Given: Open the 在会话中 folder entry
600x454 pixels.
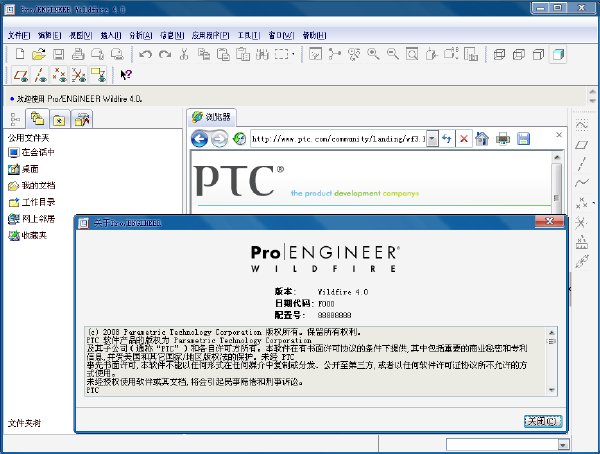Looking at the screenshot, I should click(31, 152).
